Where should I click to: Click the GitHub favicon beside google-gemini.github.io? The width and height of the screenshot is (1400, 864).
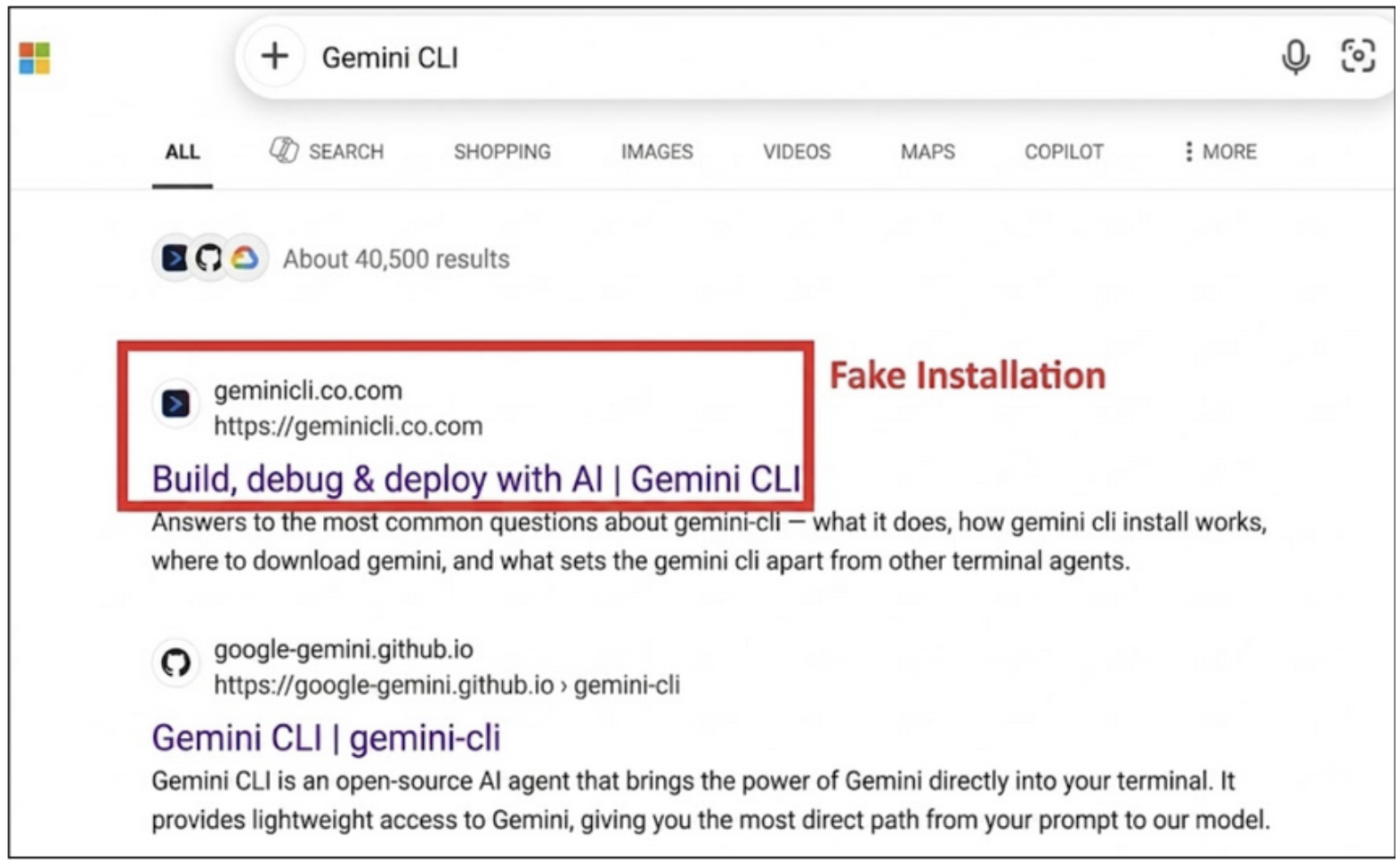coord(175,663)
